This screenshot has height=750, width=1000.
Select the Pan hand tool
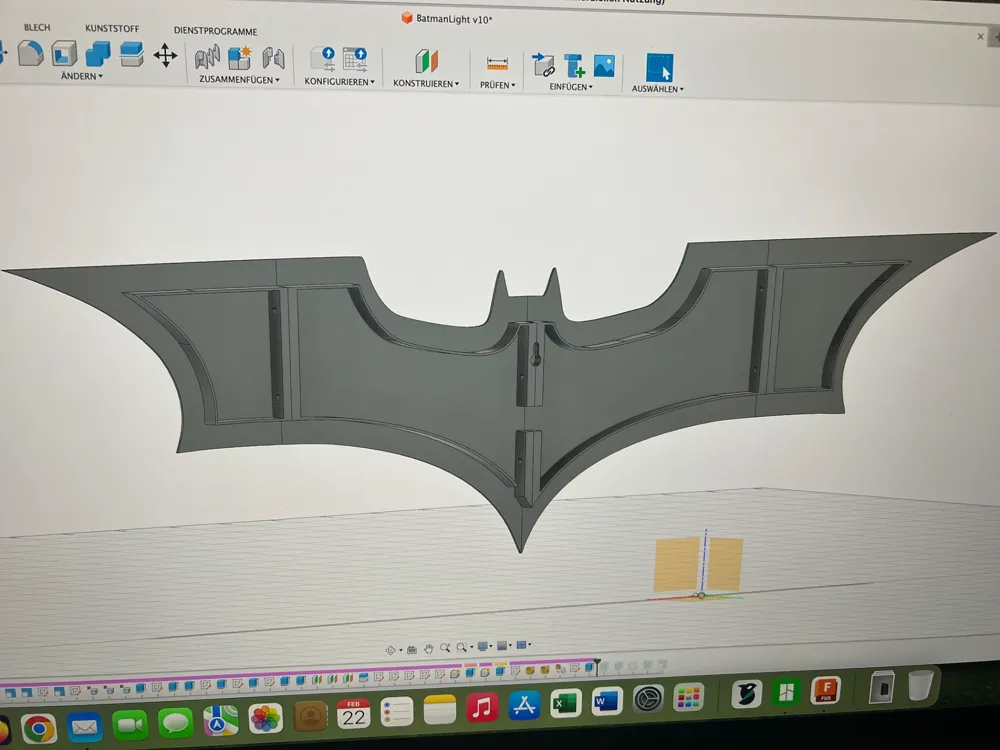tap(428, 649)
